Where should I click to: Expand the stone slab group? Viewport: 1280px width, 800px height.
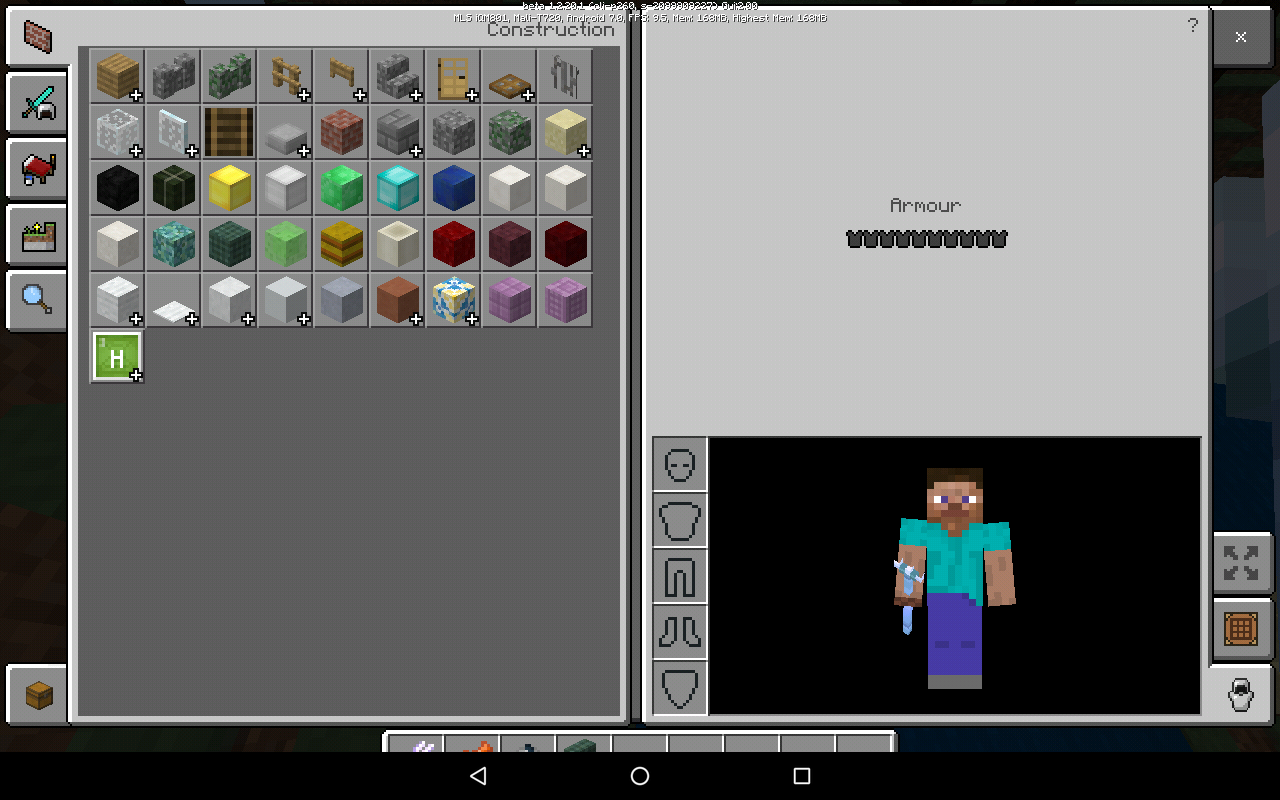tap(286, 132)
